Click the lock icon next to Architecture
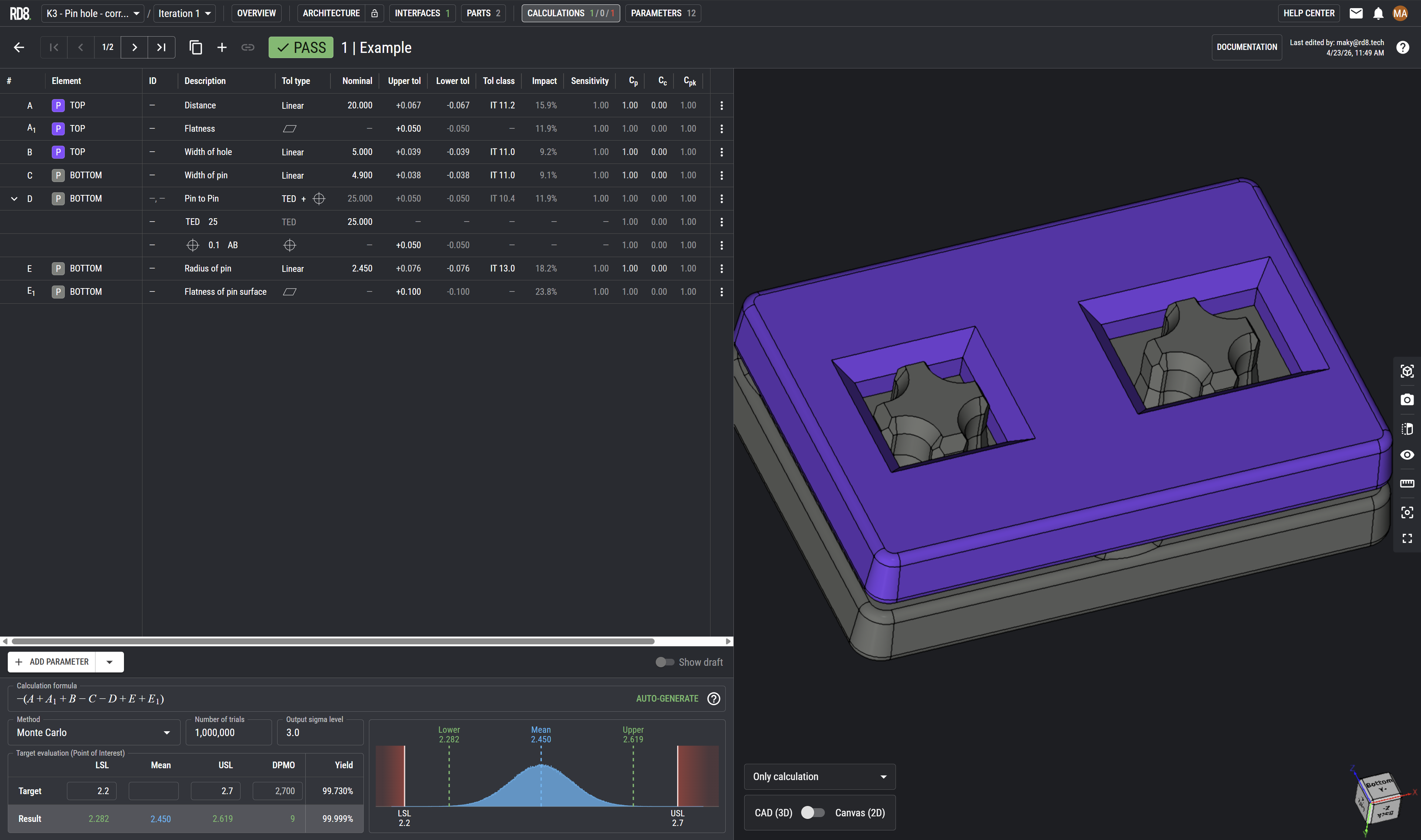The image size is (1421, 840). tap(374, 13)
